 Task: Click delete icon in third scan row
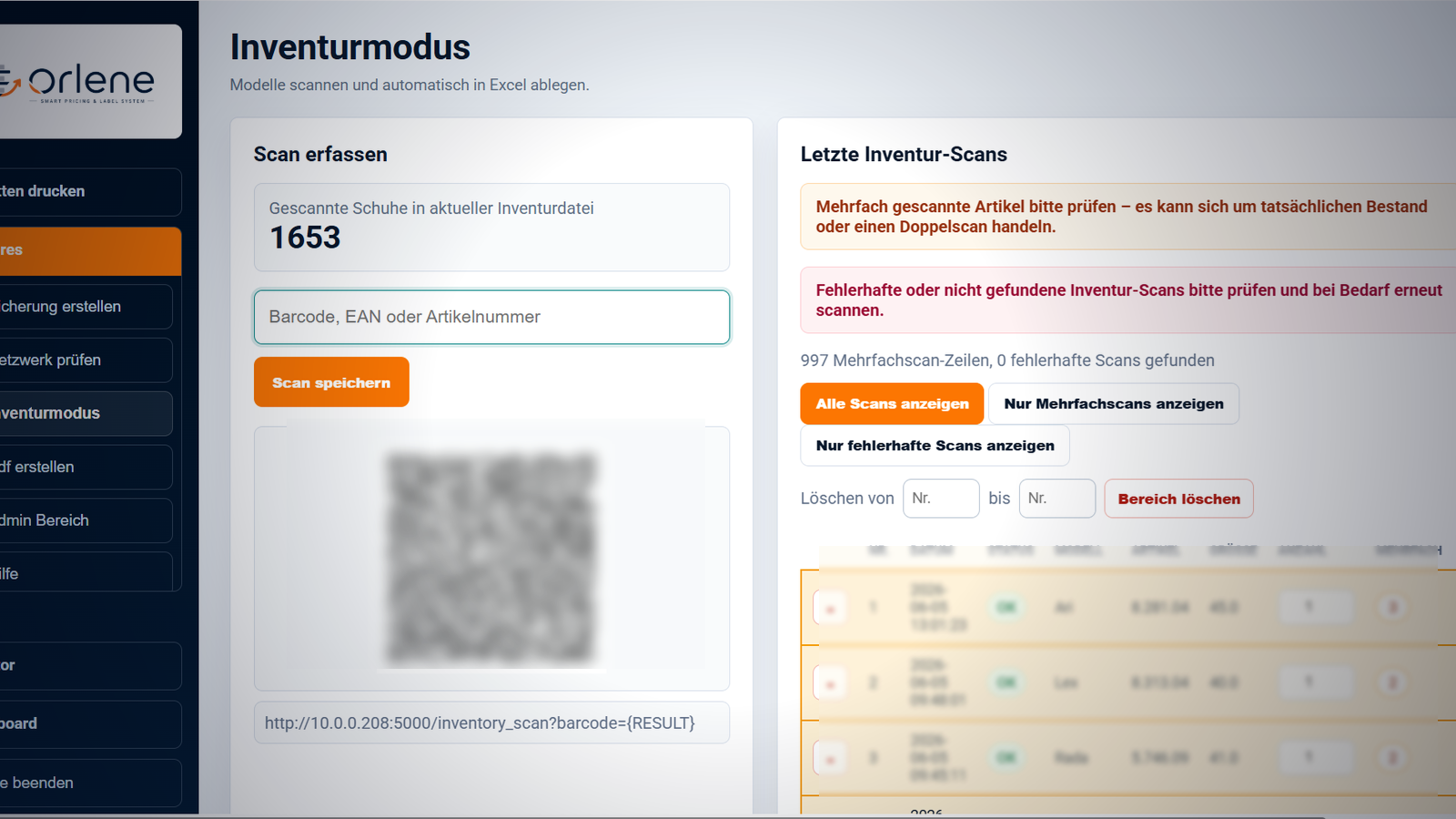pyautogui.click(x=830, y=758)
